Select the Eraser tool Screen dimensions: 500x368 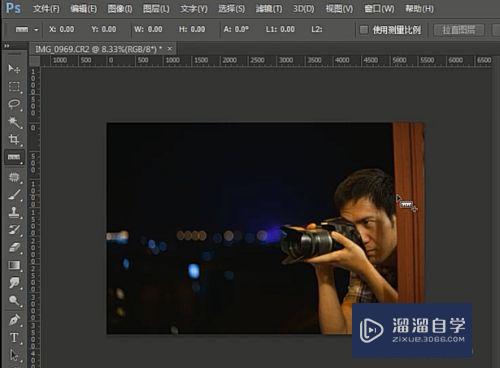(14, 248)
